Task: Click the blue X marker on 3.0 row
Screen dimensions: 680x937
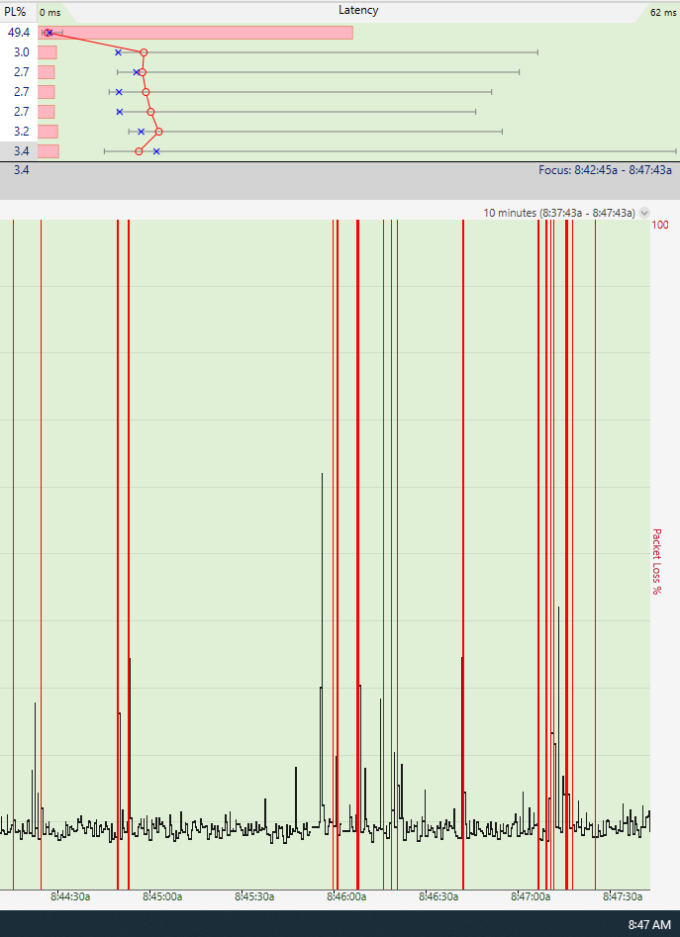Action: point(118,52)
